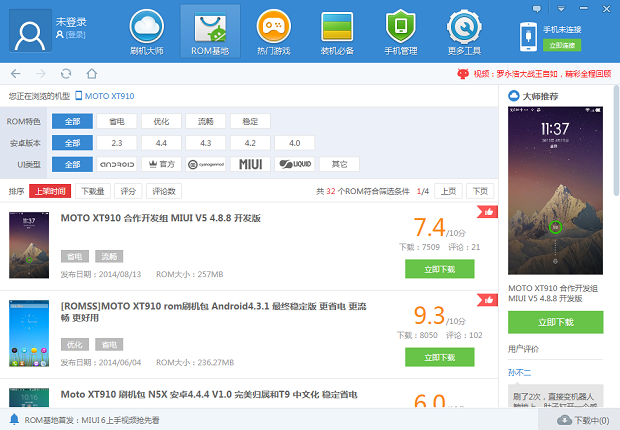
Task: Filter Android version 4.4
Action: click(x=161, y=143)
